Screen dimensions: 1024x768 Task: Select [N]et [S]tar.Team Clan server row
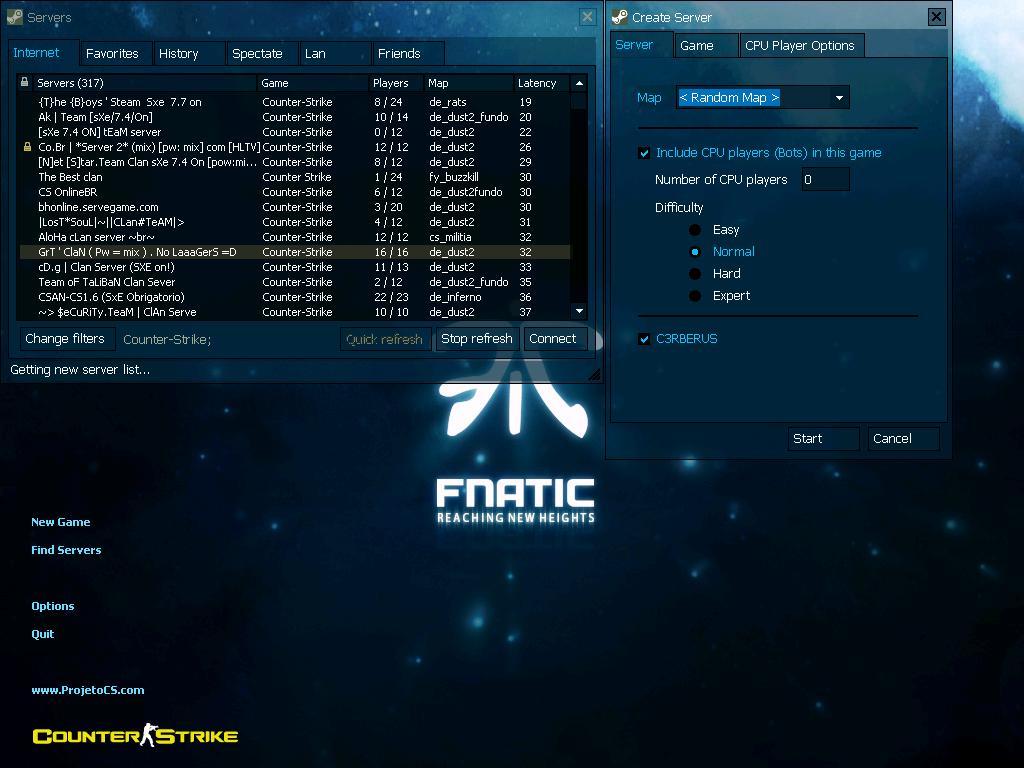[x=295, y=162]
